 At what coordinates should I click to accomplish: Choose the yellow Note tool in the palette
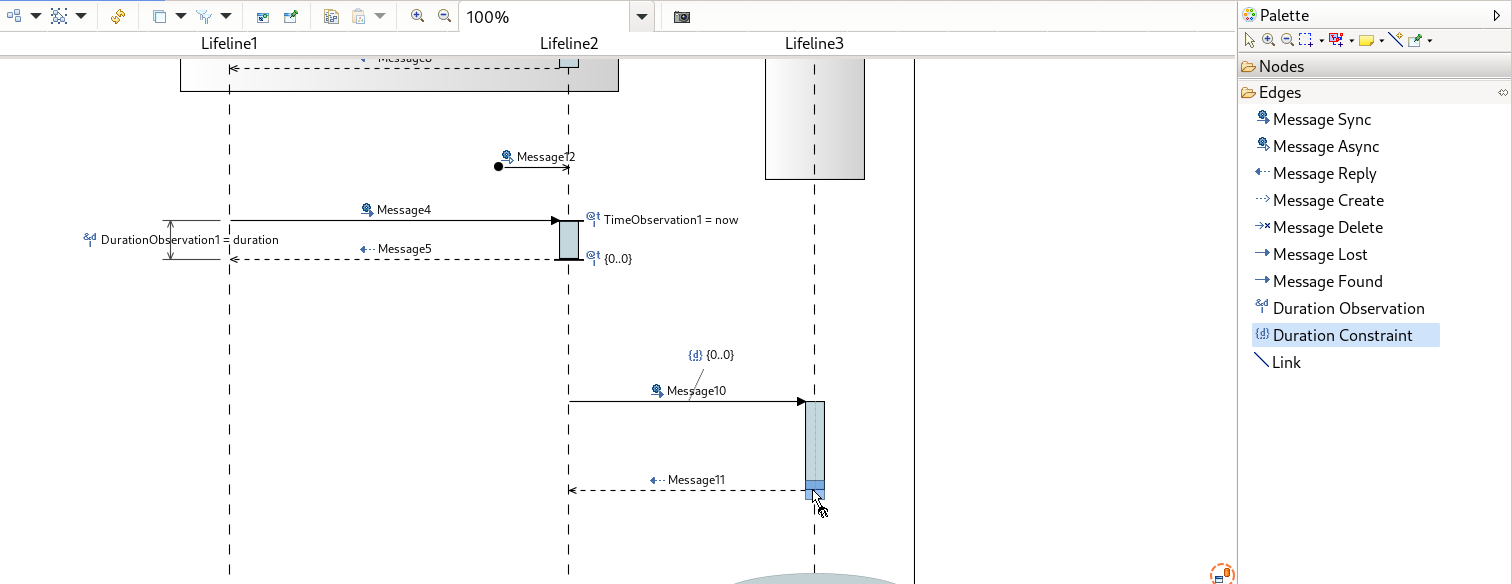tap(1366, 40)
